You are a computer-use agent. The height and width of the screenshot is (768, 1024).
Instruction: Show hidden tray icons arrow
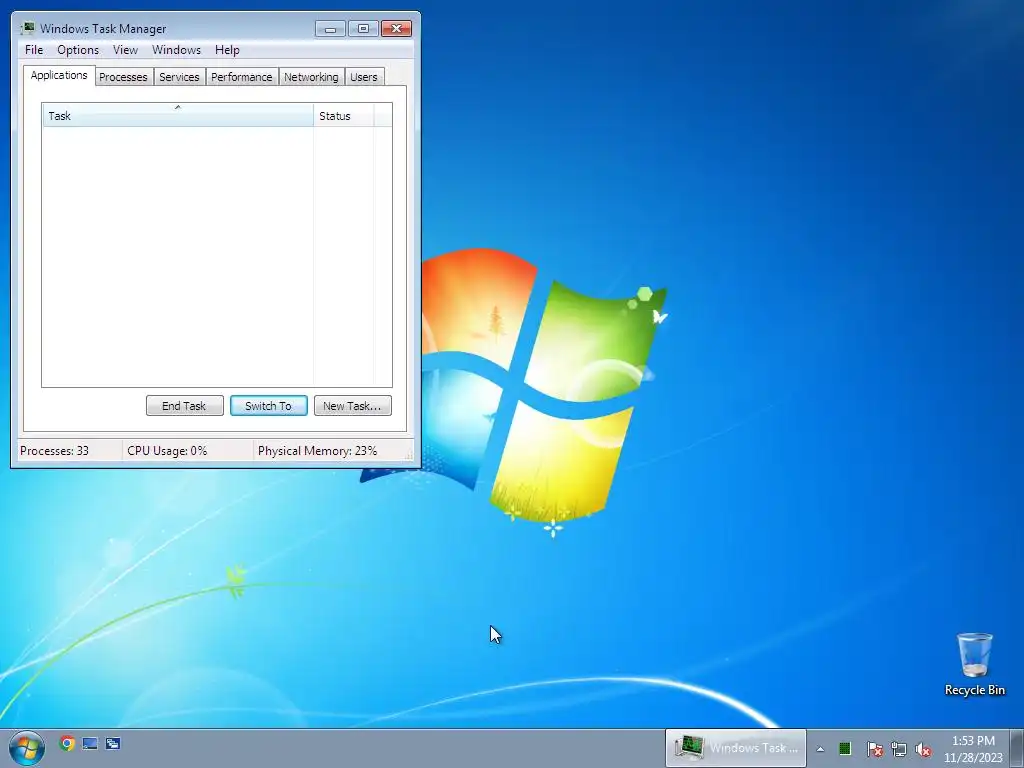click(x=820, y=749)
